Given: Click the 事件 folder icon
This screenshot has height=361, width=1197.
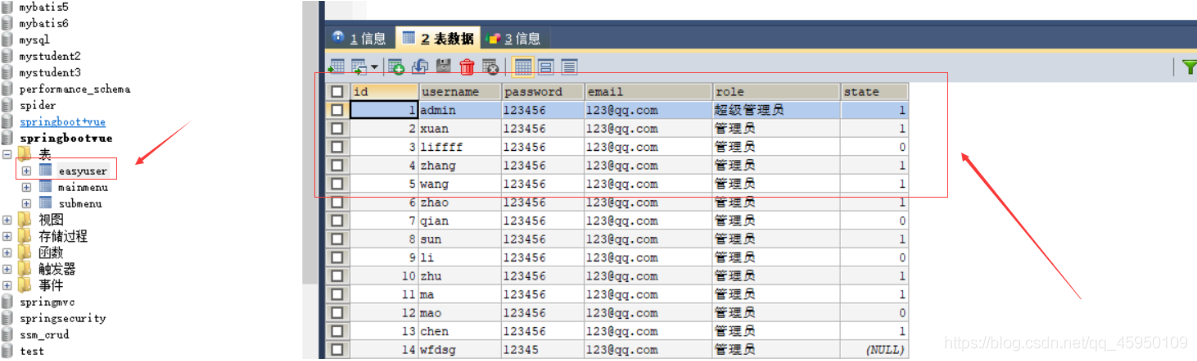Looking at the screenshot, I should tap(24, 285).
